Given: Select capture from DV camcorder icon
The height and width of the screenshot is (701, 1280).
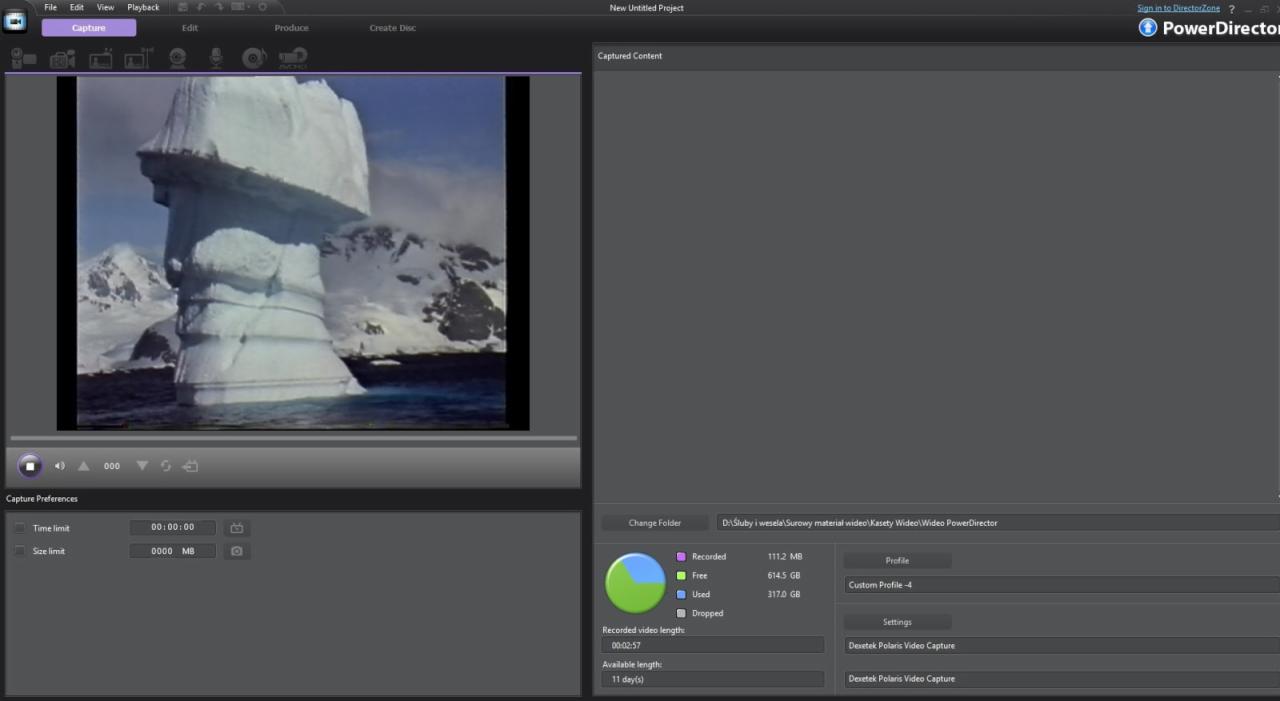Looking at the screenshot, I should (x=23, y=58).
